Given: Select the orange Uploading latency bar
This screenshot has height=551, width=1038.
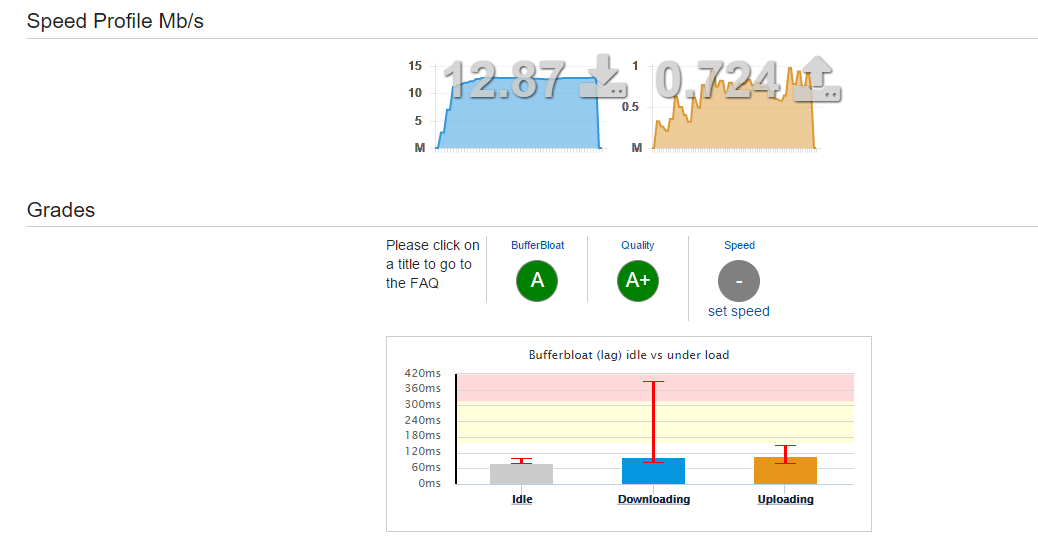Looking at the screenshot, I should [x=786, y=470].
